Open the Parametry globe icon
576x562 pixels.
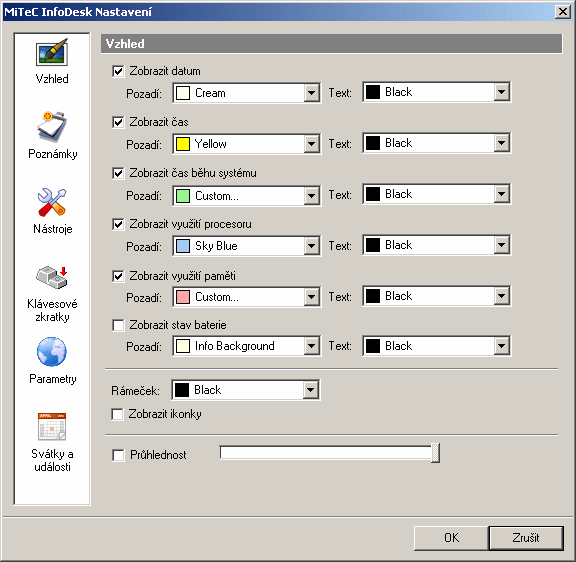tap(52, 352)
